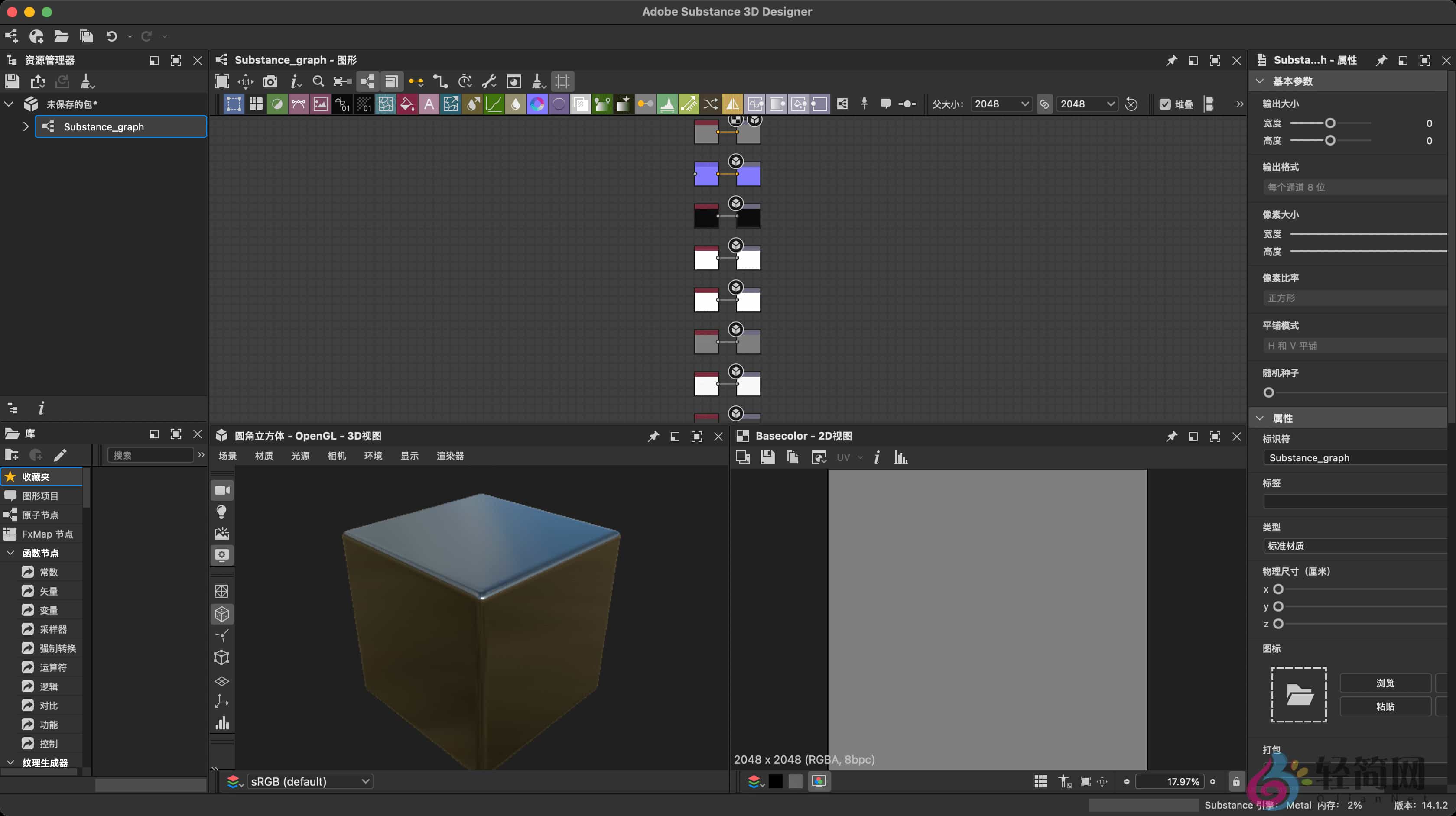Save the image in the 2D view toolbar
The height and width of the screenshot is (816, 1456).
(767, 457)
